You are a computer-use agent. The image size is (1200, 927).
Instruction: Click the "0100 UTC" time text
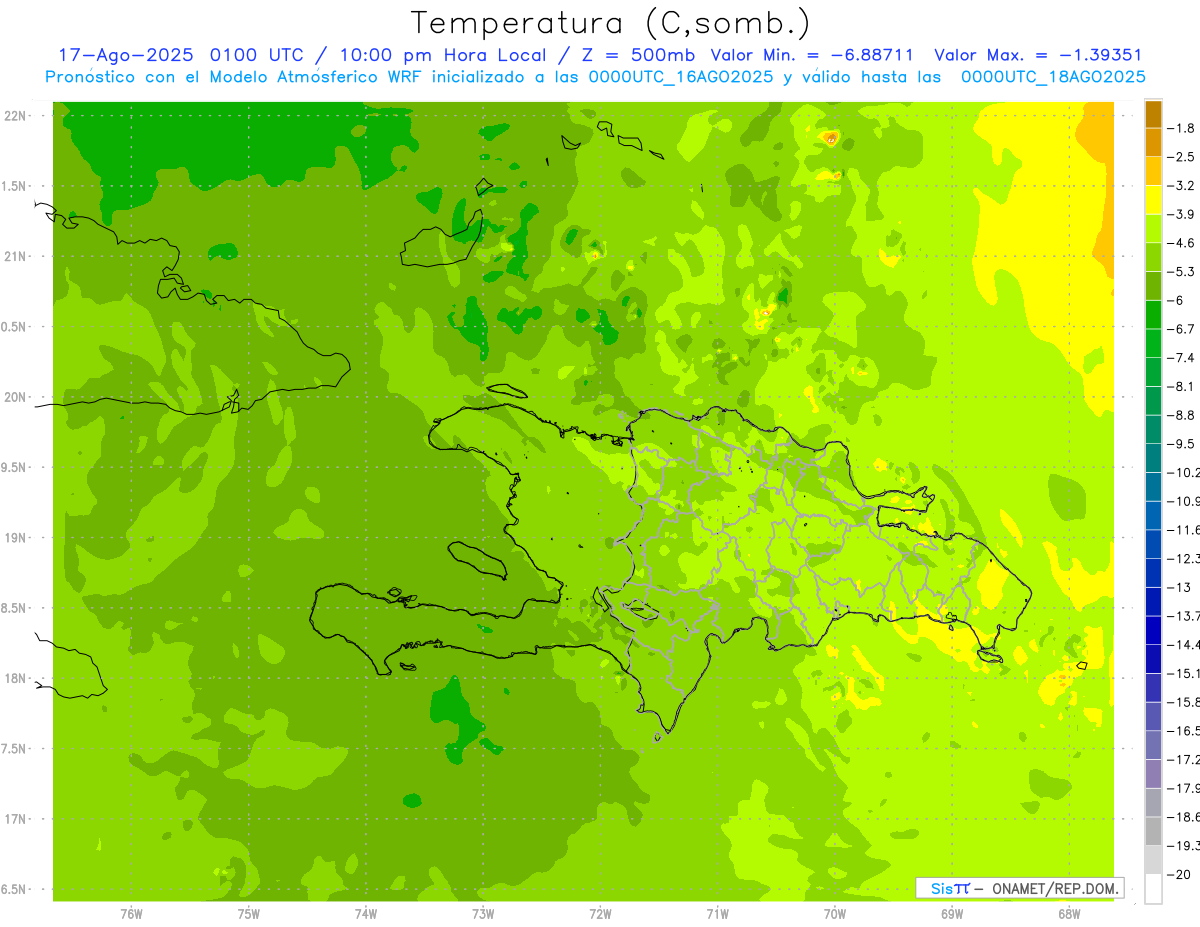[255, 55]
